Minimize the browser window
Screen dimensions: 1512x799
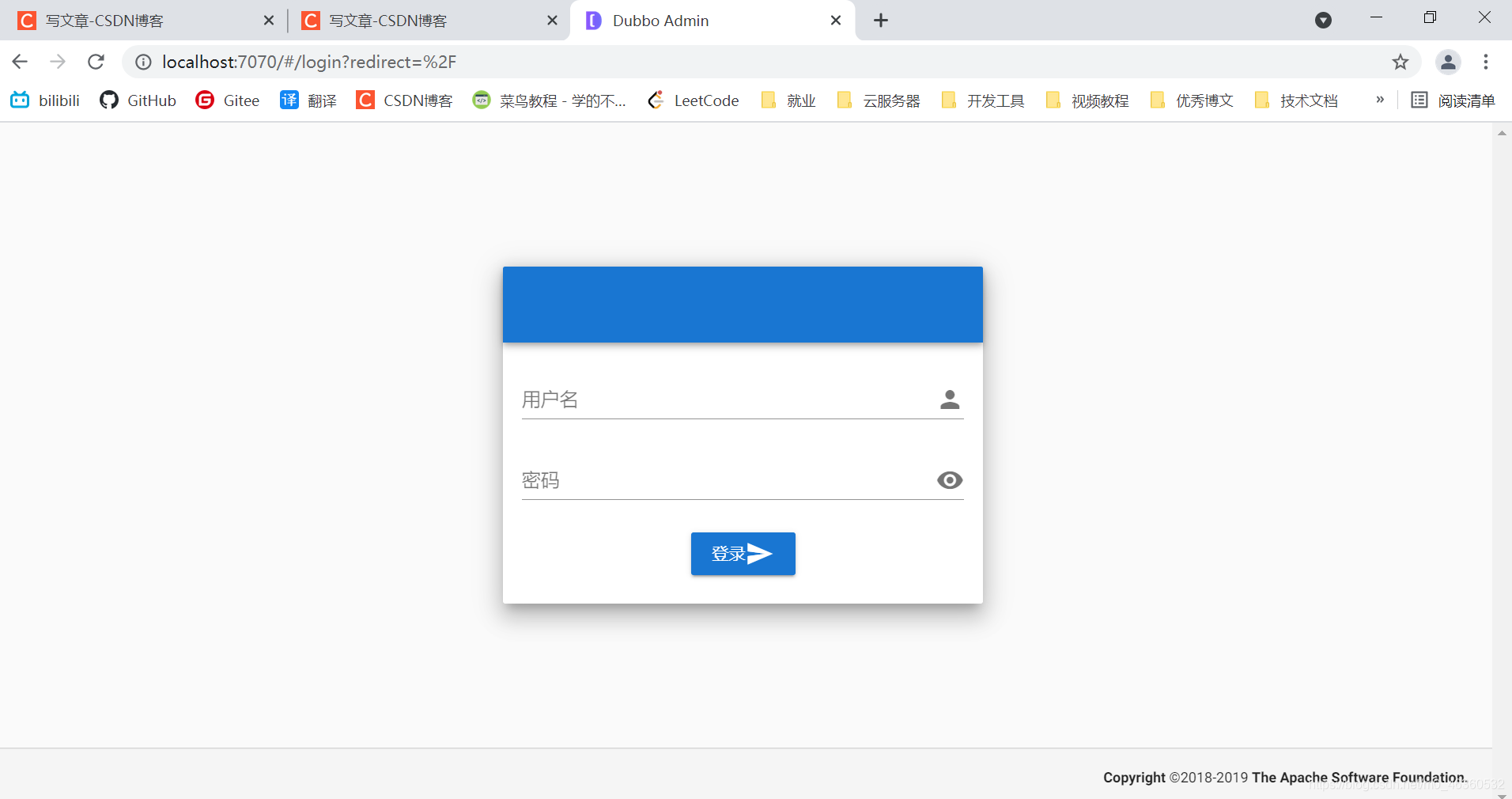pos(1376,17)
